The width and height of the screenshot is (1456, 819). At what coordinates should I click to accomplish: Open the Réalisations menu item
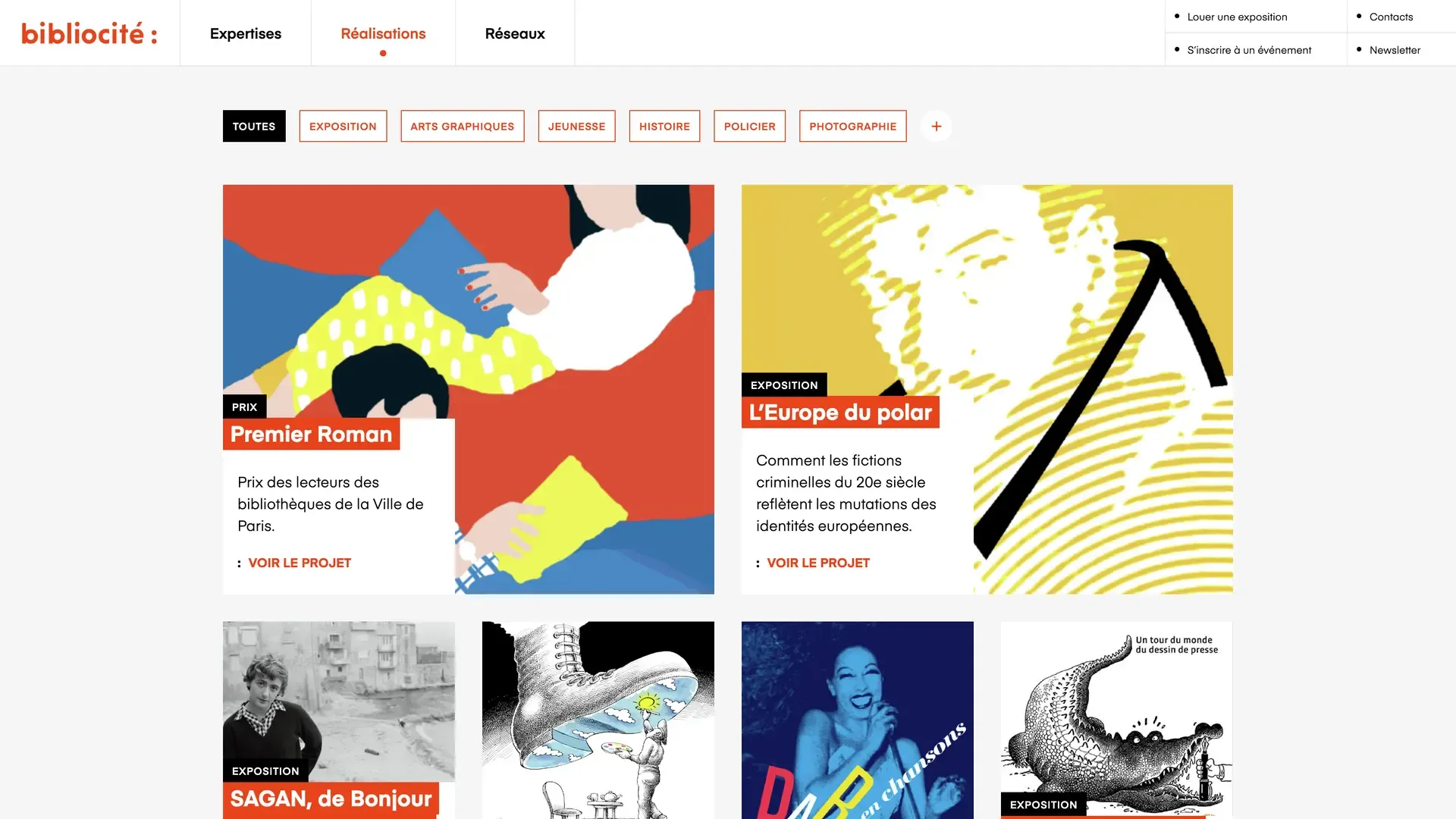(383, 33)
